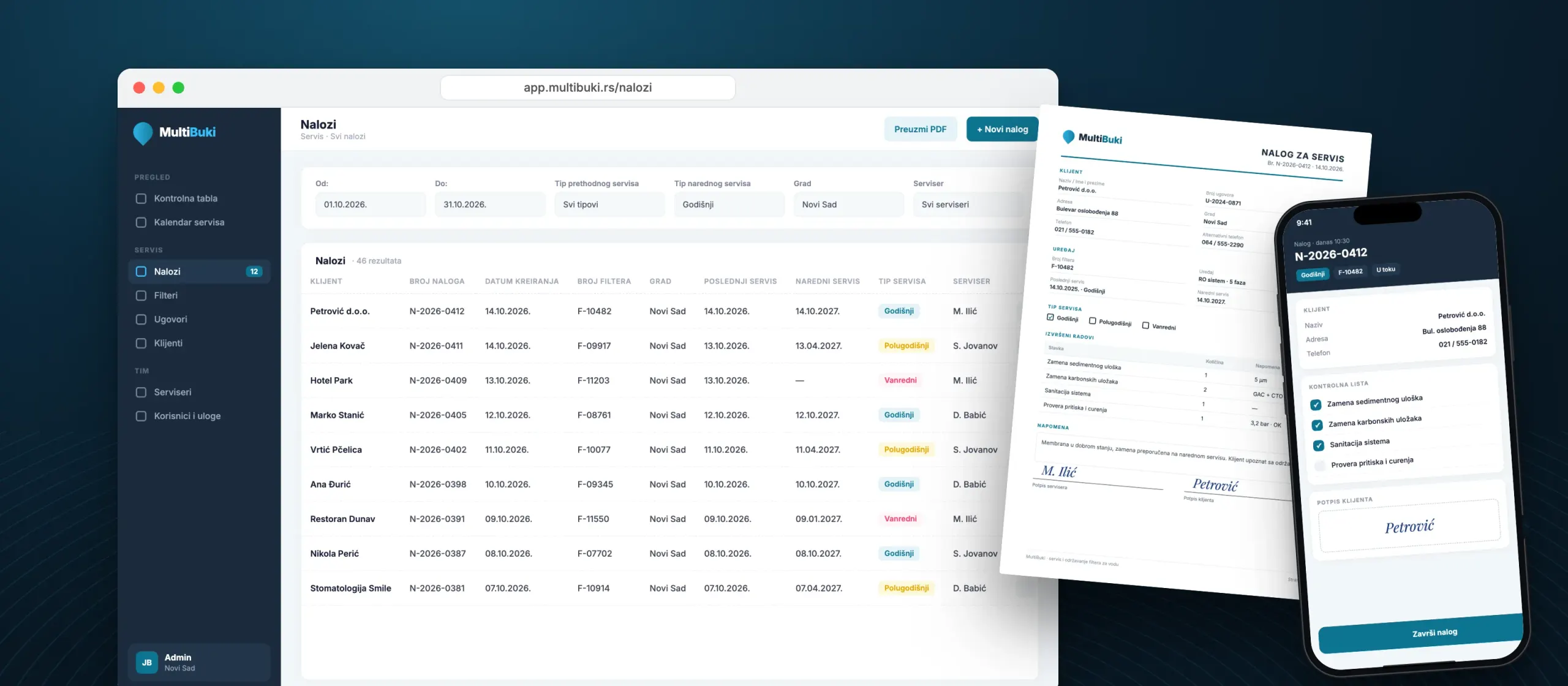
Task: Tap the client signature box on phone
Action: (x=1409, y=526)
